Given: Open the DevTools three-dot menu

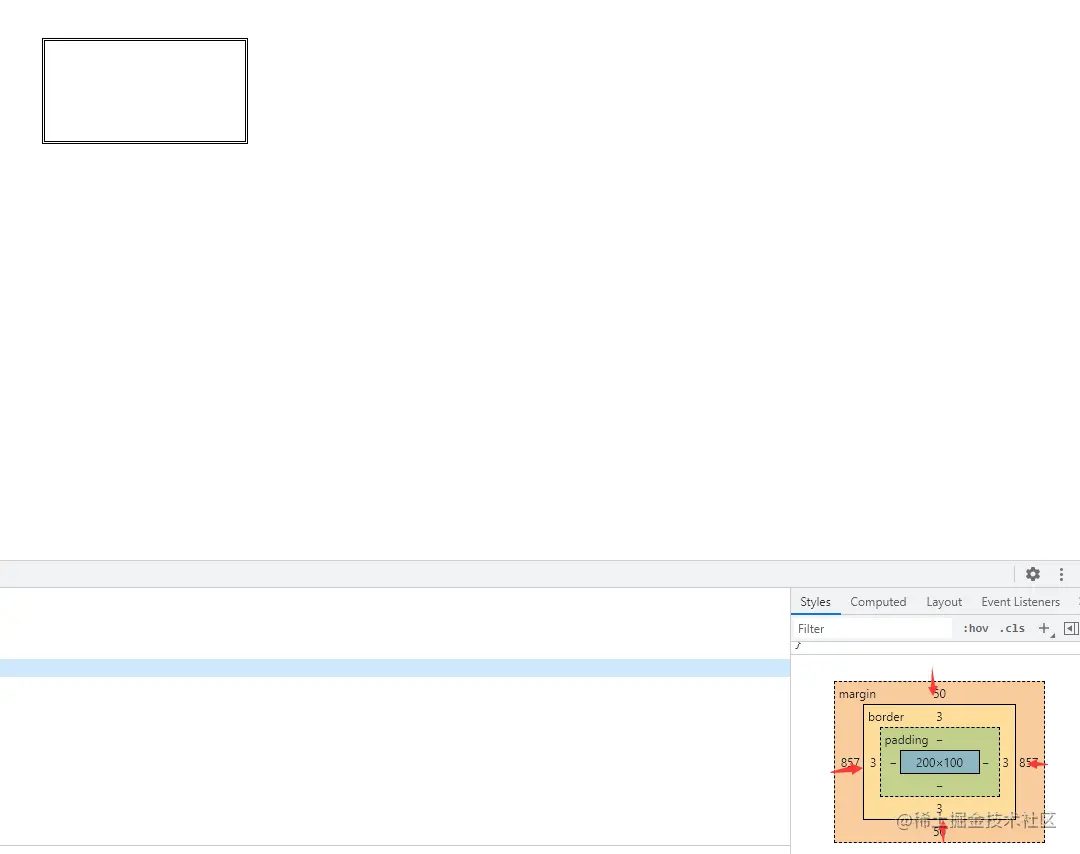Looking at the screenshot, I should [x=1061, y=574].
